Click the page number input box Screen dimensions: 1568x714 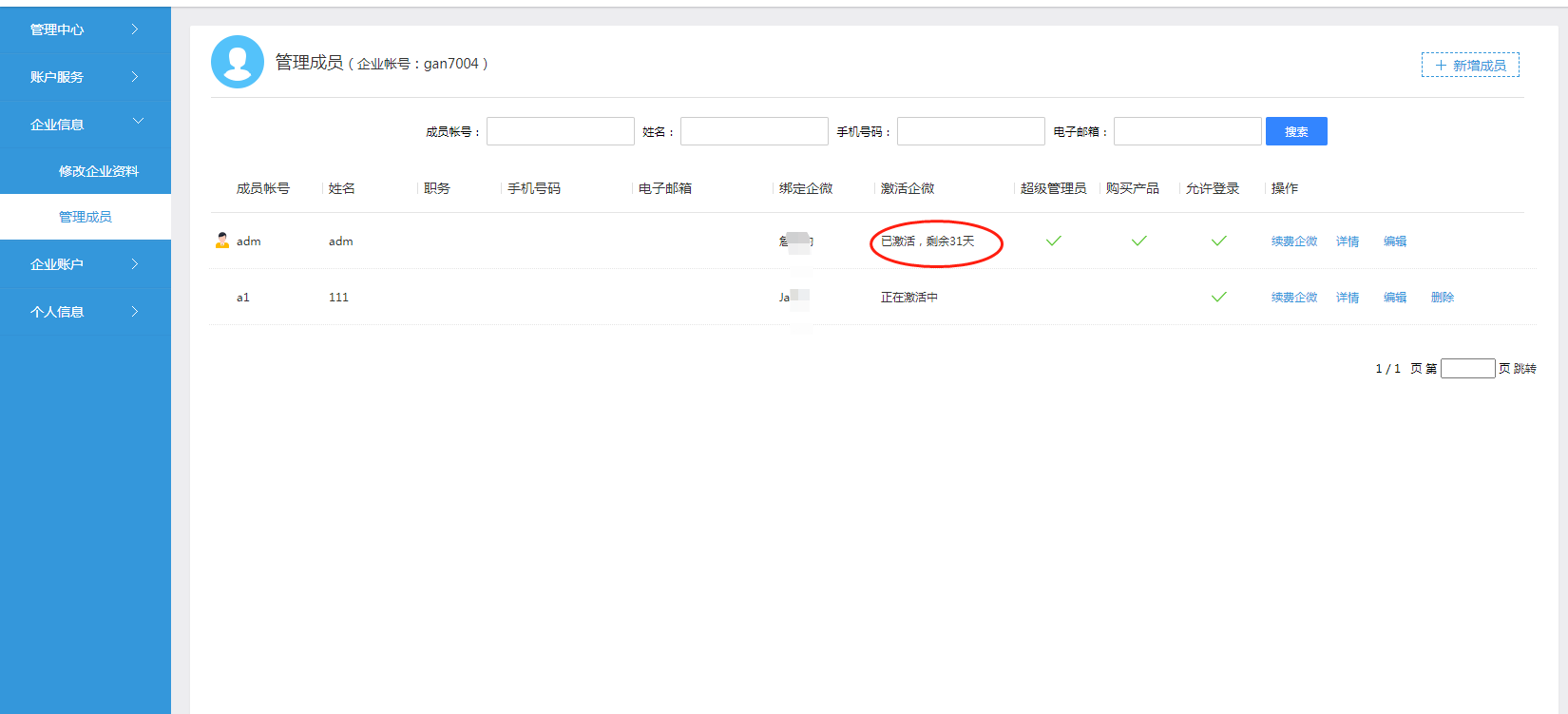tap(1468, 369)
